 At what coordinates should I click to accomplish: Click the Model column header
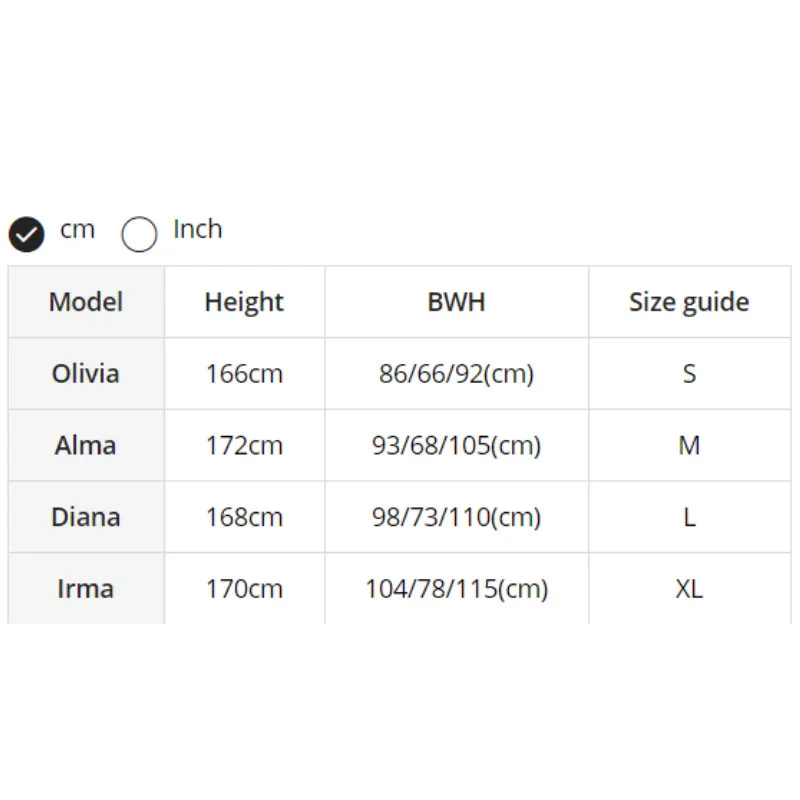coord(86,302)
